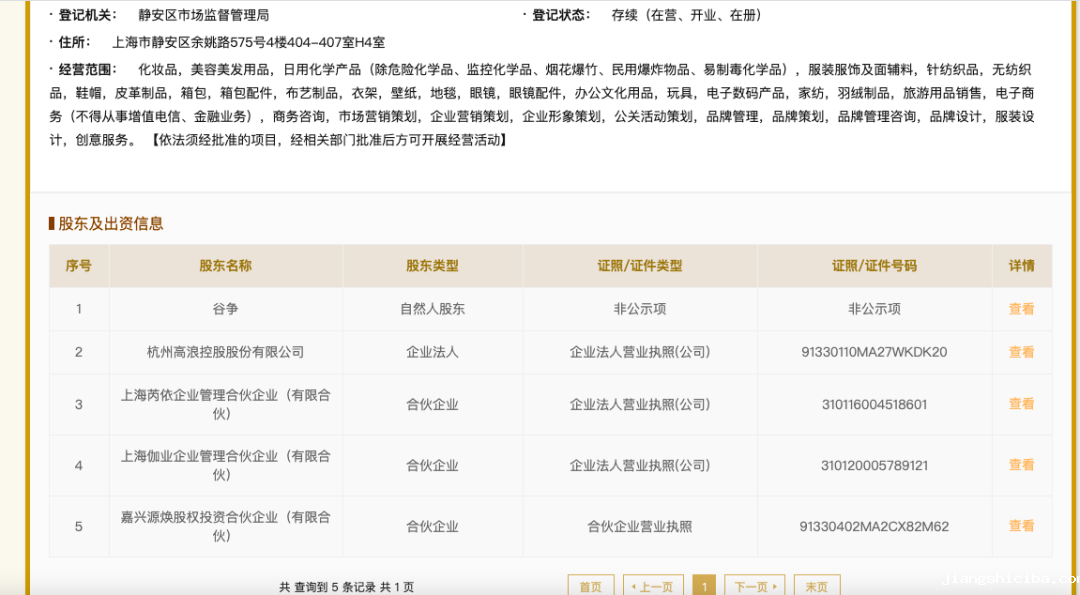Image resolution: width=1080 pixels, height=595 pixels.
Task: Click the 证照/证件类型 column header
Action: (640, 266)
